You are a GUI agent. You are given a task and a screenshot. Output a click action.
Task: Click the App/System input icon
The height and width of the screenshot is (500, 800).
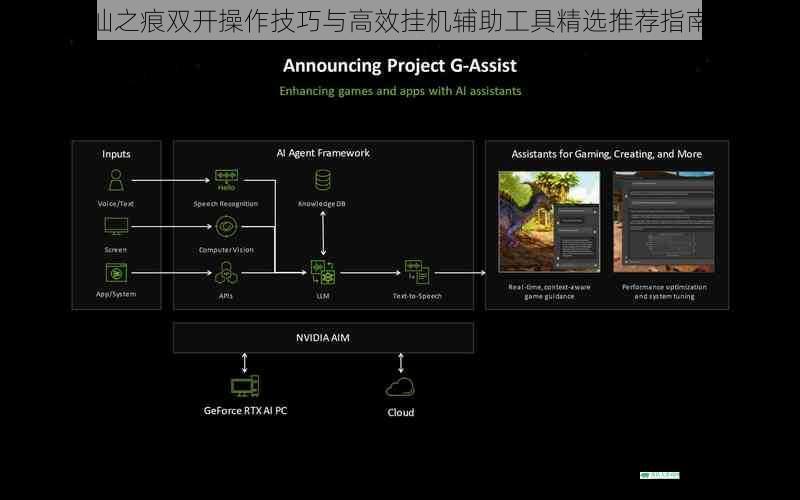(116, 273)
